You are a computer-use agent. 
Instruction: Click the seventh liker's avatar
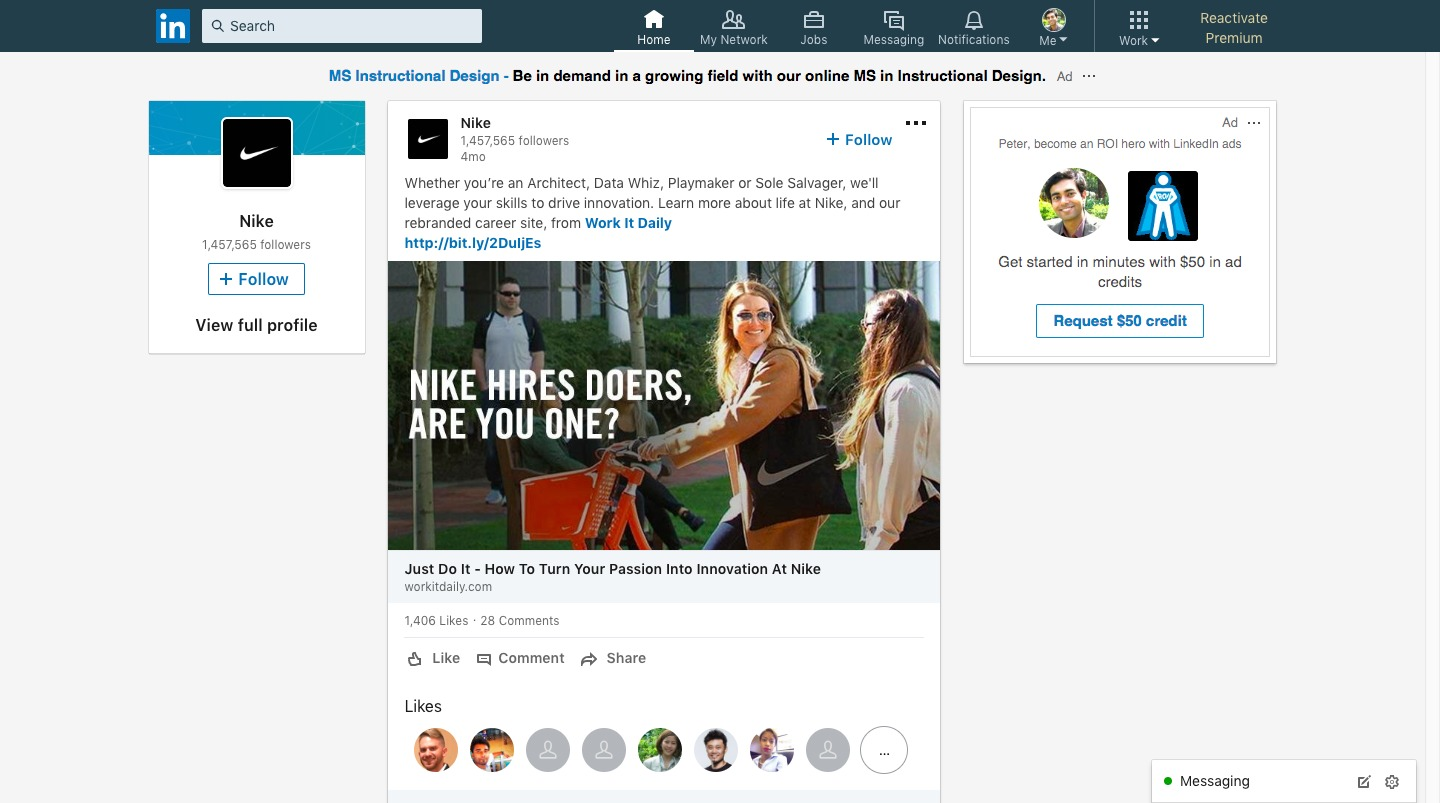[x=772, y=750]
